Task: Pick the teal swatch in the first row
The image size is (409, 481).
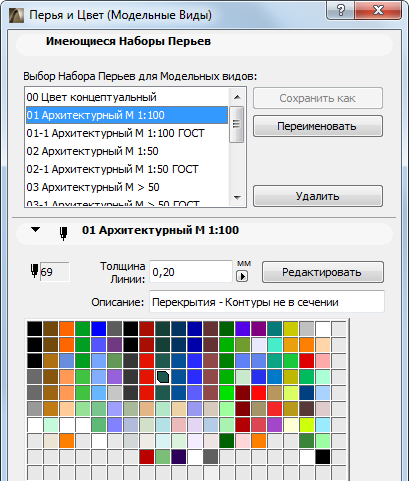Action: [x=275, y=329]
